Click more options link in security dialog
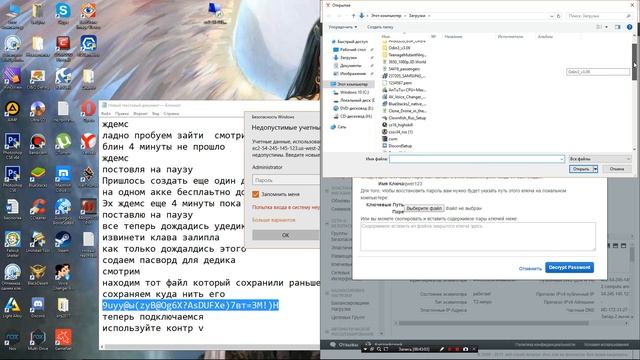 [x=273, y=220]
